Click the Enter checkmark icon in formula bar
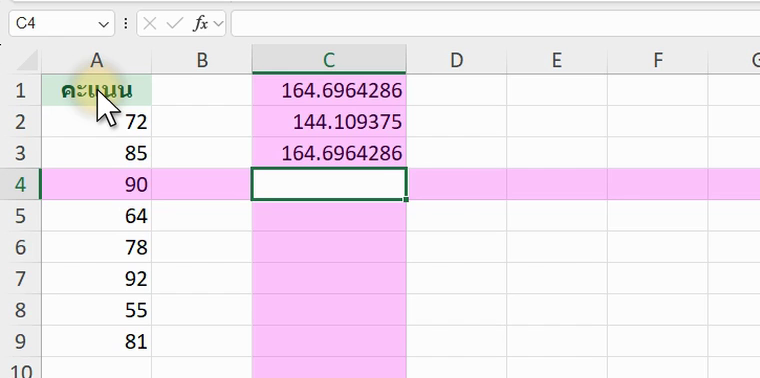The width and height of the screenshot is (760, 378). (x=174, y=24)
